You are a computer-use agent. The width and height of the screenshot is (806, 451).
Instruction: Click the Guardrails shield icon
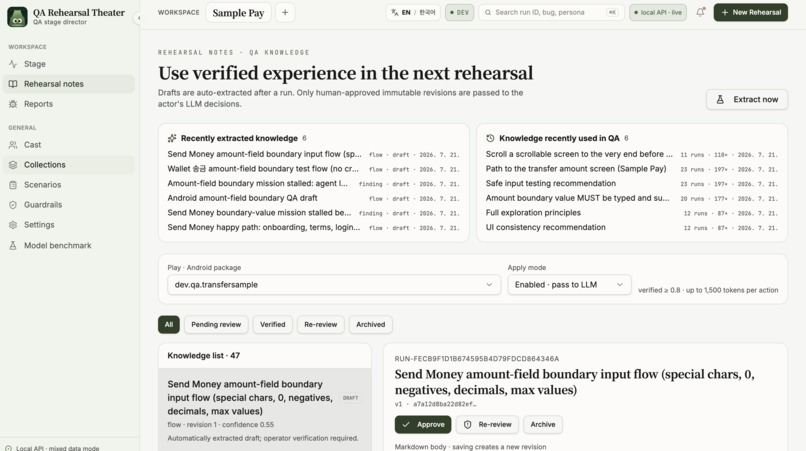13,205
